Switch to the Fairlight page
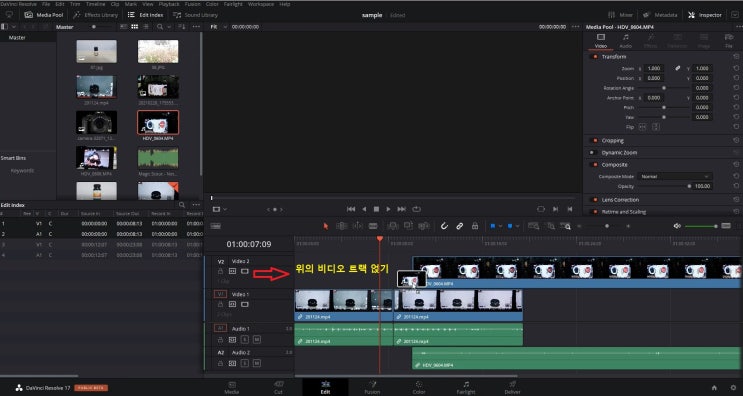This screenshot has height=396, width=743. pos(466,387)
